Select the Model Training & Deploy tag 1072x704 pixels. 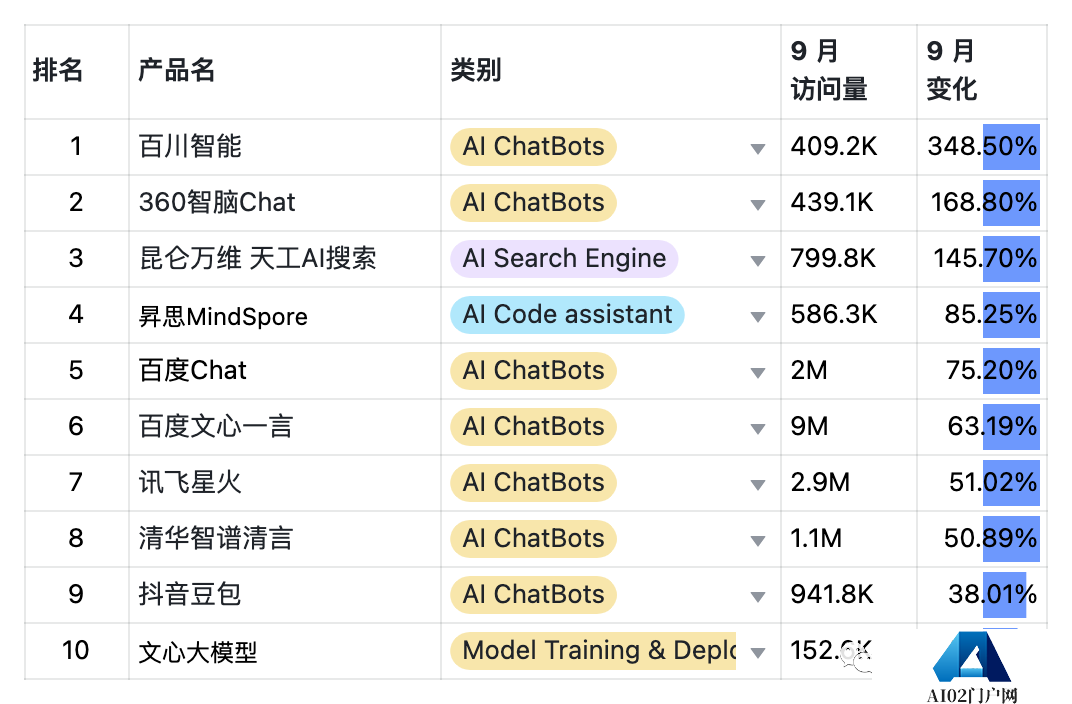593,651
